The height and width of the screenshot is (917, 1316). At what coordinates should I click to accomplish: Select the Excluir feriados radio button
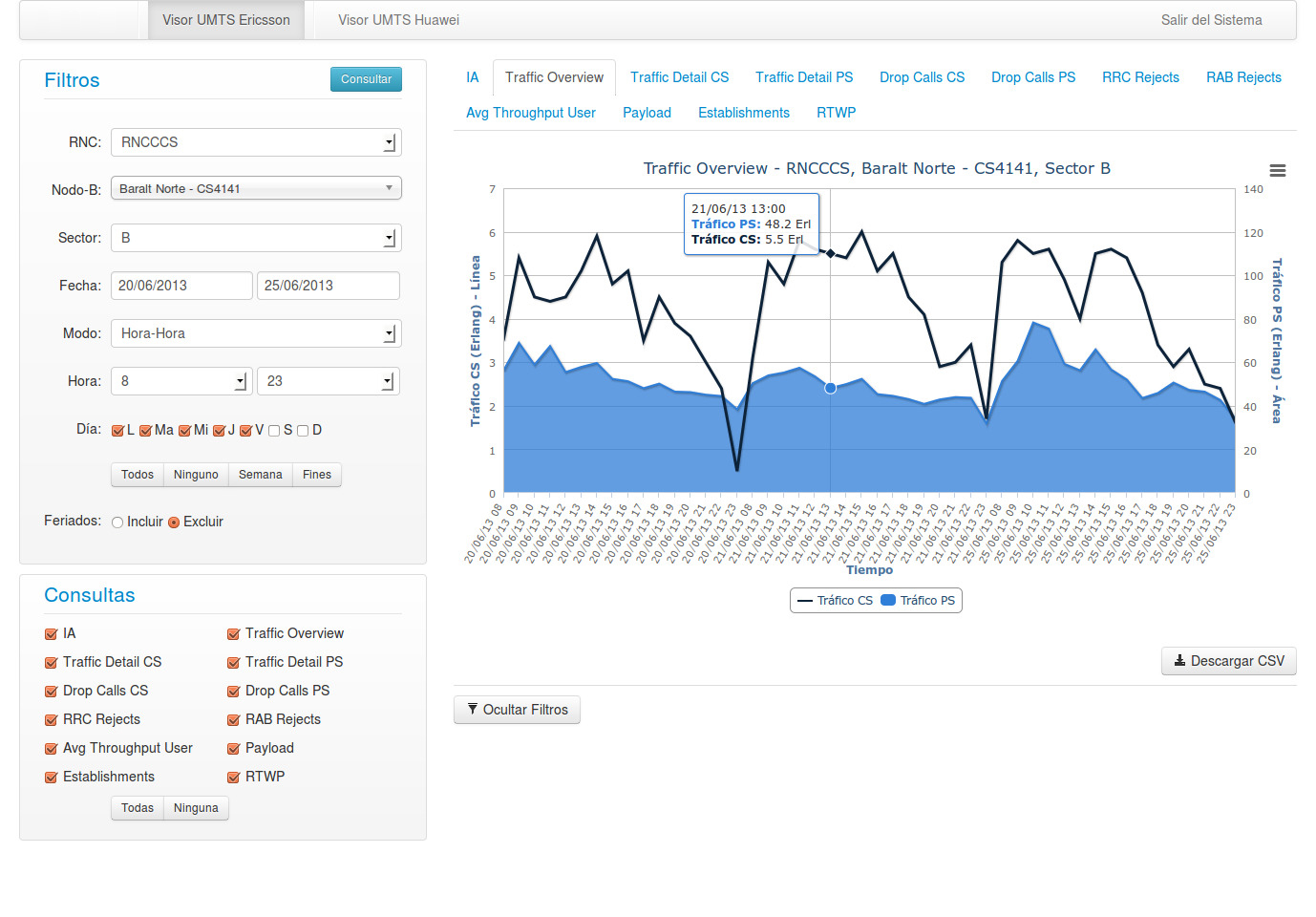point(174,522)
